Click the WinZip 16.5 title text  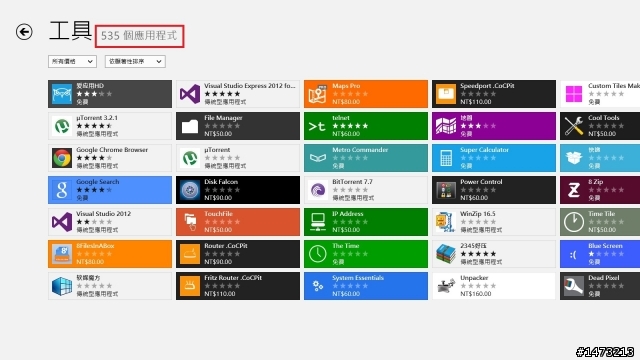coord(478,213)
